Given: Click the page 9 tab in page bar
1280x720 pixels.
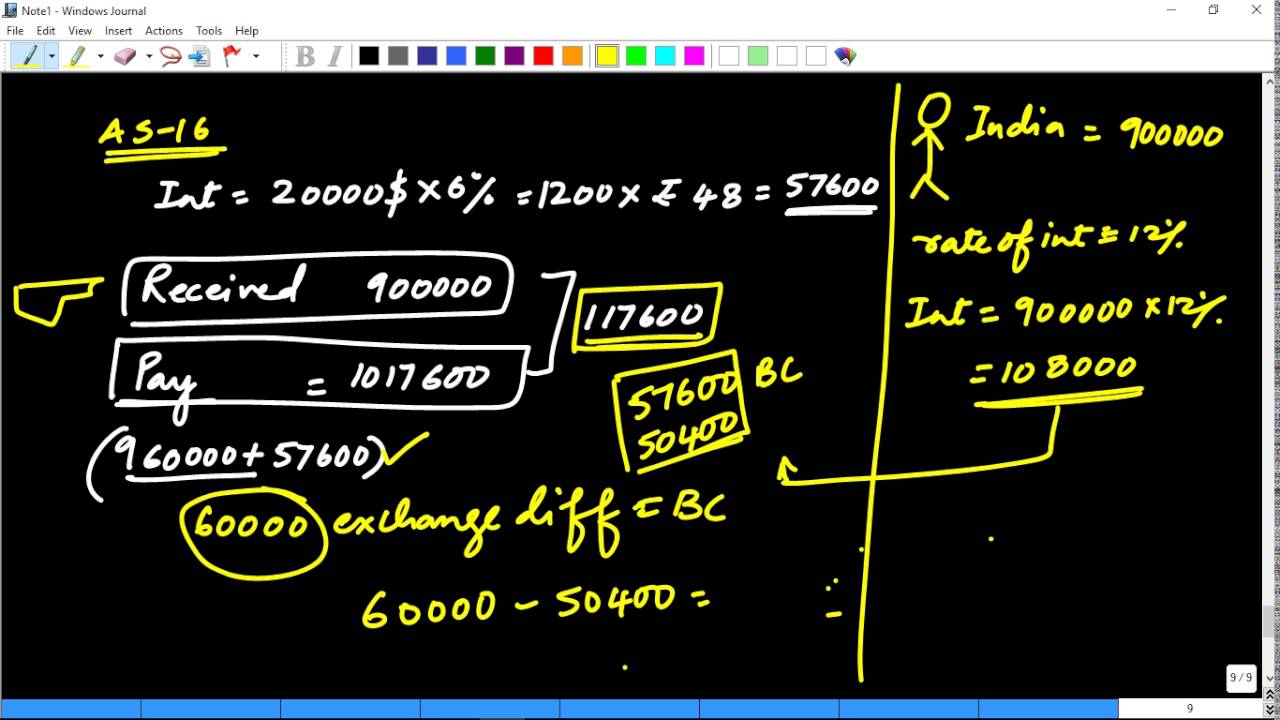Looking at the screenshot, I should pyautogui.click(x=1189, y=709).
